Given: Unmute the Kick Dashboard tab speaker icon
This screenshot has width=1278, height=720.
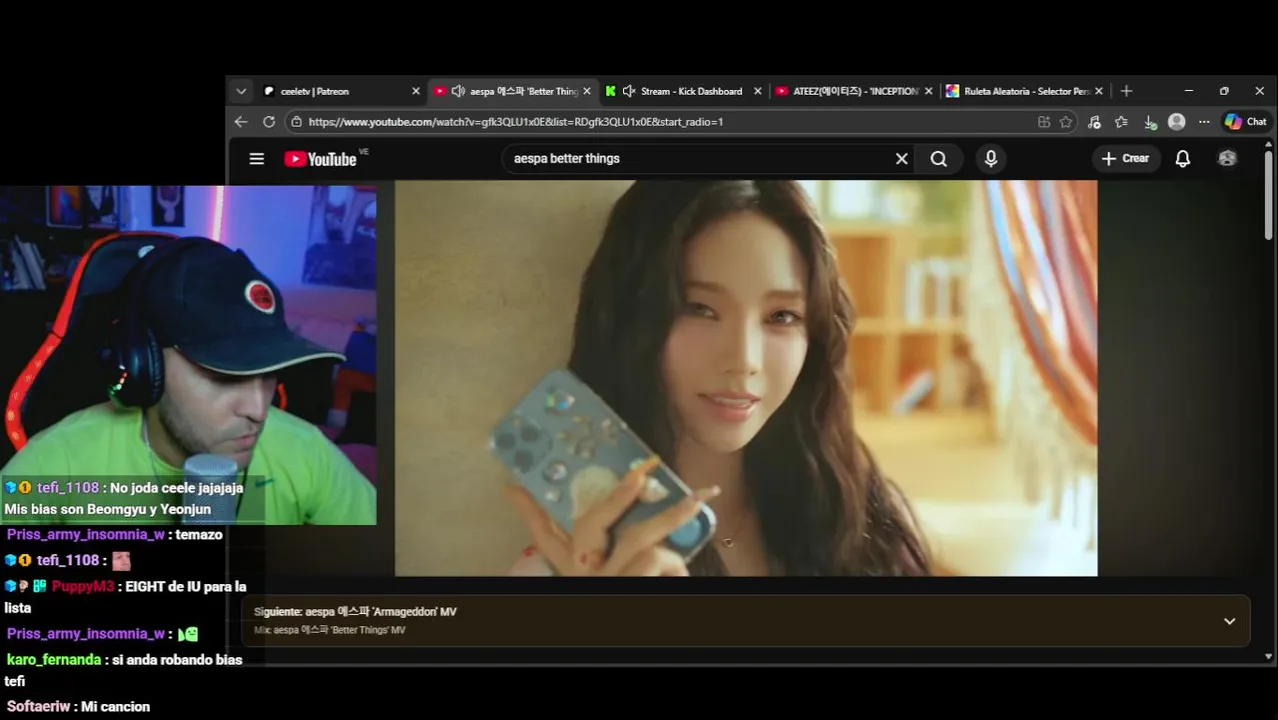Looking at the screenshot, I should pos(629,91).
